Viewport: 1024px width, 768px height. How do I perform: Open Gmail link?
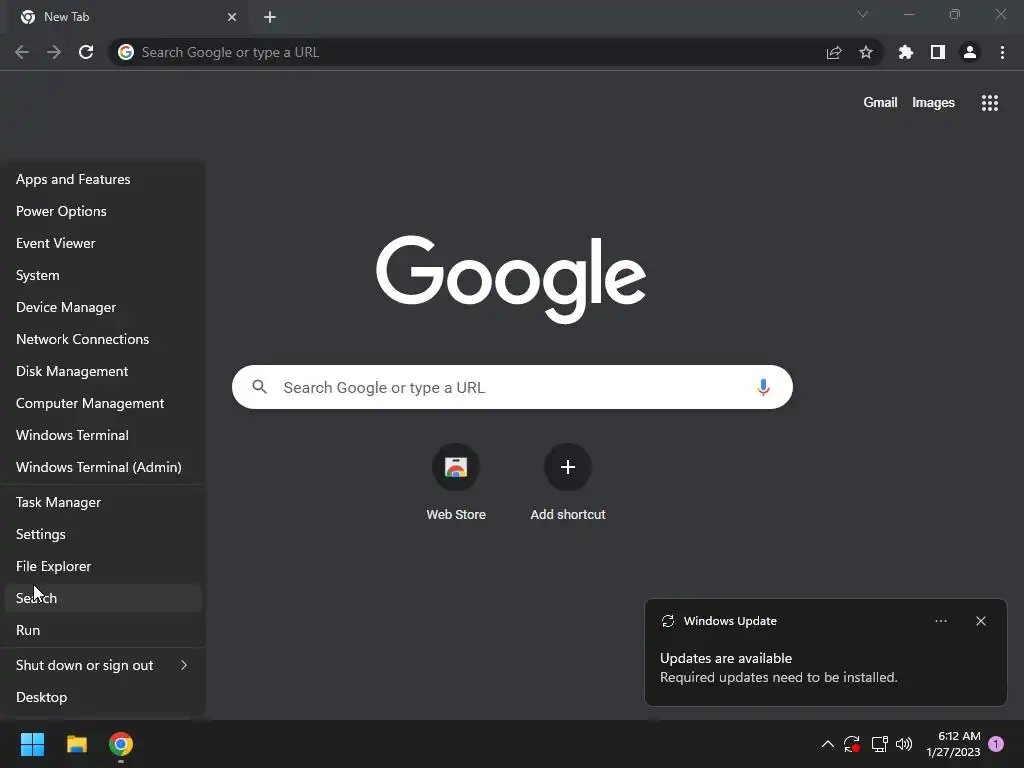point(880,103)
